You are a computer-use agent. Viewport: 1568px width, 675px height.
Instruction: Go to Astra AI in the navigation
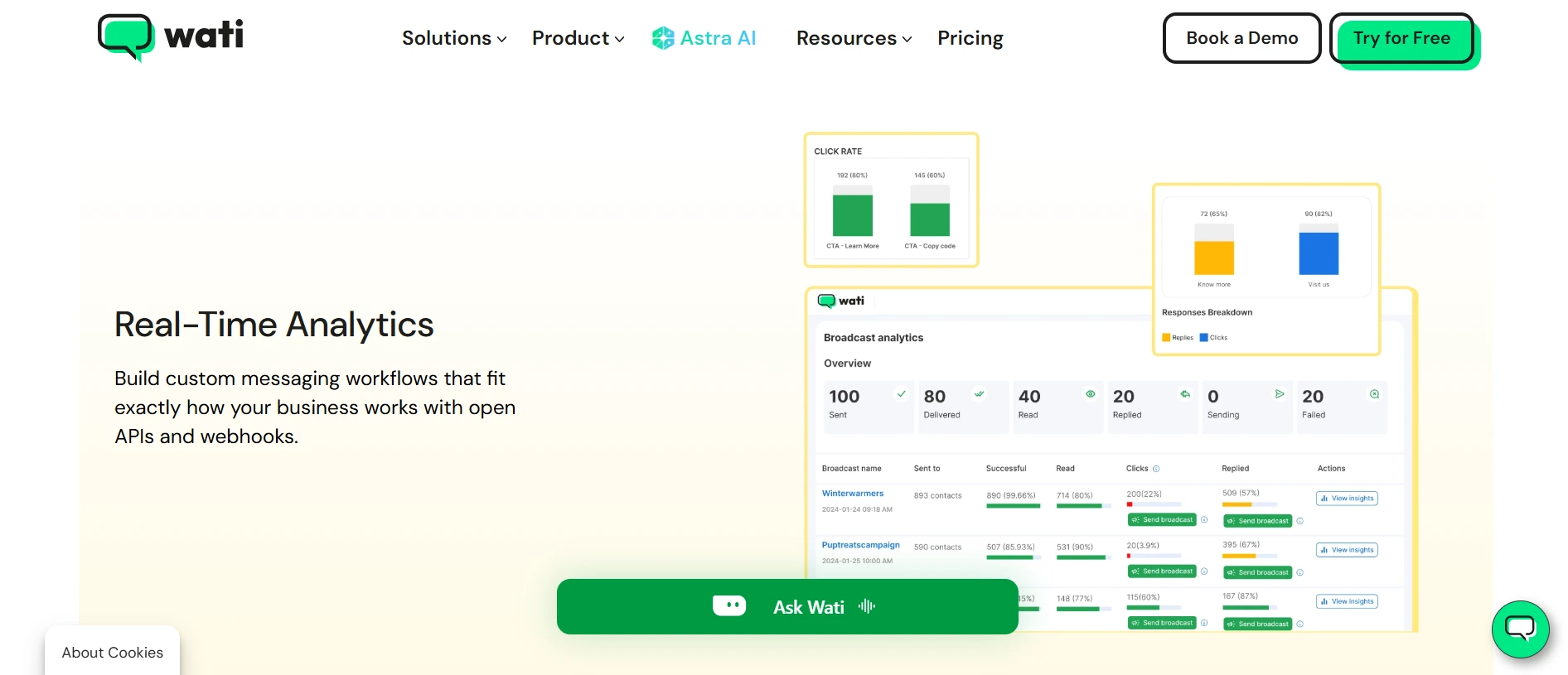pyautogui.click(x=717, y=38)
